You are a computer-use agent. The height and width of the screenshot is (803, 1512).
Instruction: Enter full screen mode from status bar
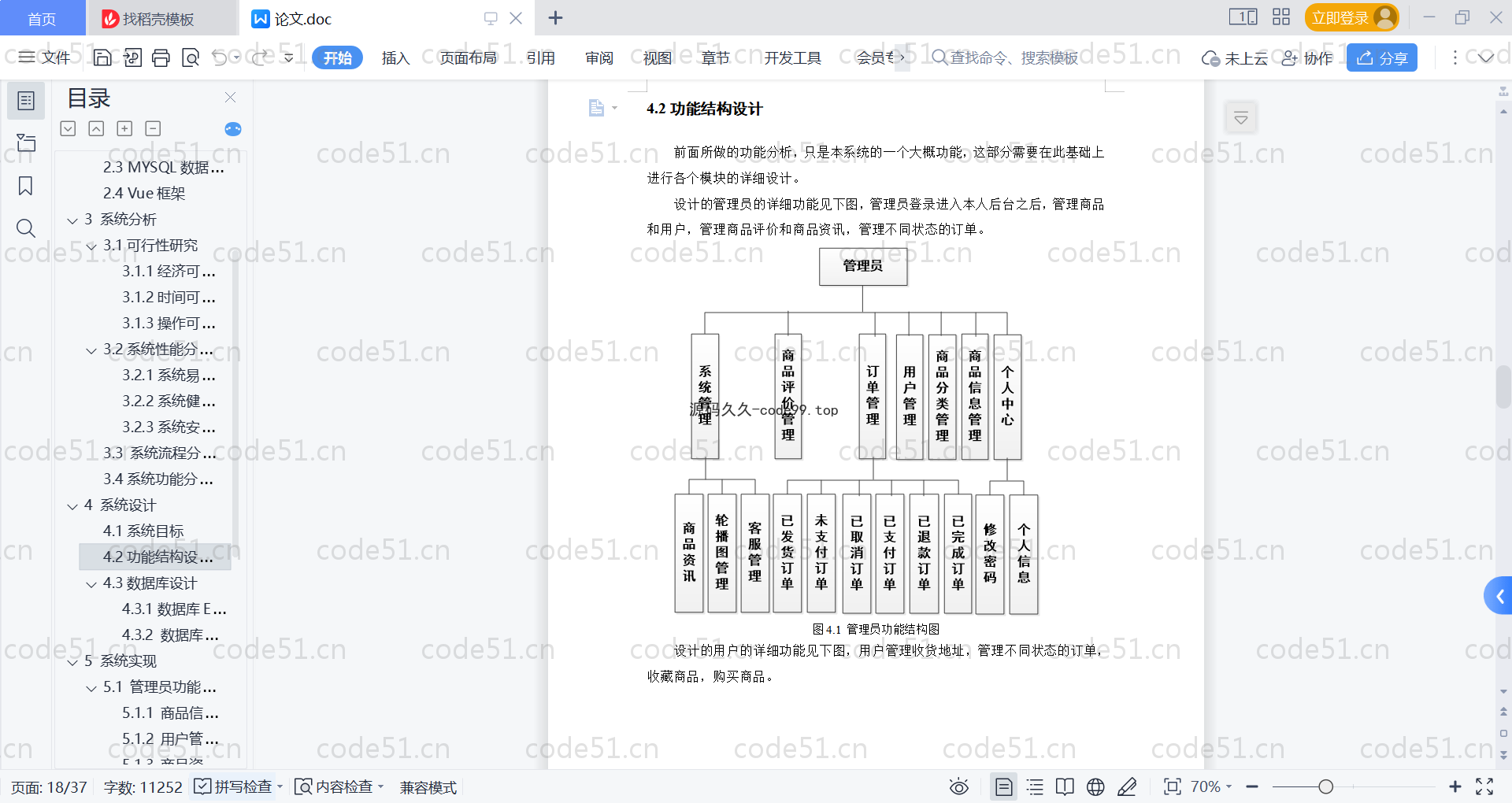point(1484,786)
